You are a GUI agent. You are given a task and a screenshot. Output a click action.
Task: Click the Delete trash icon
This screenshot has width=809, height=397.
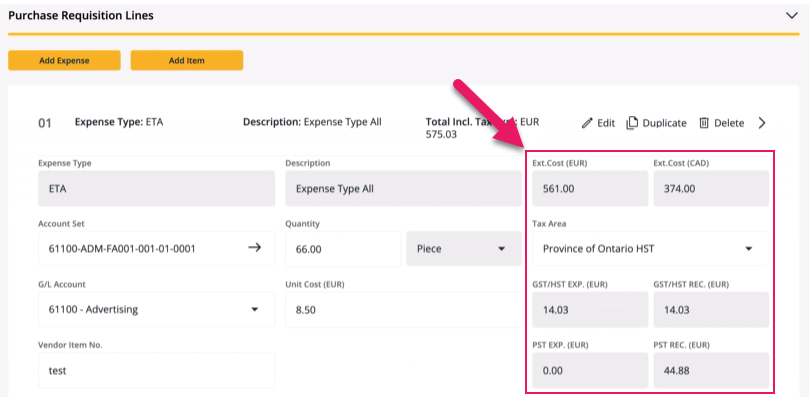pos(704,123)
